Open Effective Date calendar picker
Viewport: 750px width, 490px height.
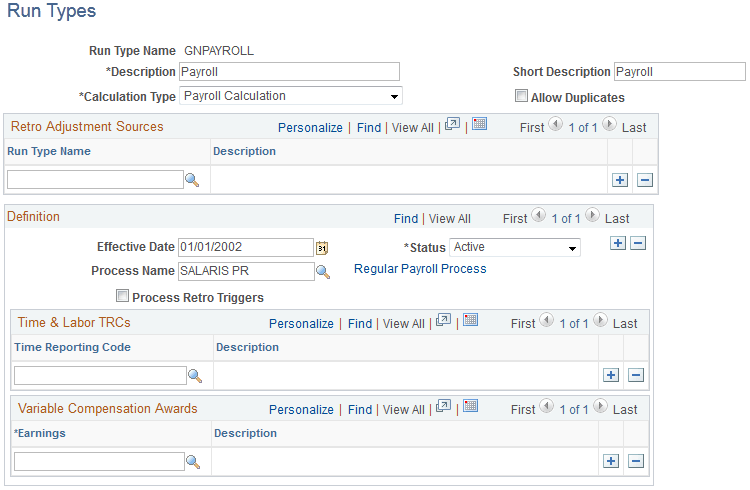[322, 247]
